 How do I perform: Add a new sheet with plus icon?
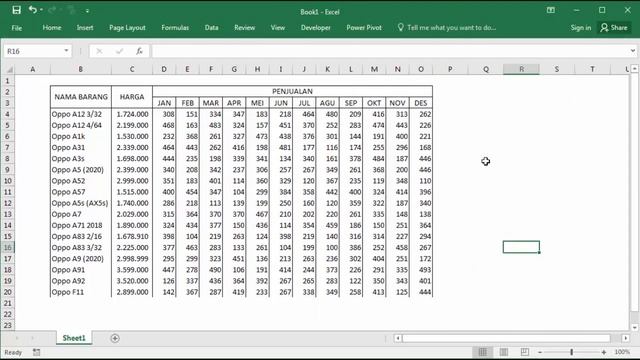[x=115, y=338]
